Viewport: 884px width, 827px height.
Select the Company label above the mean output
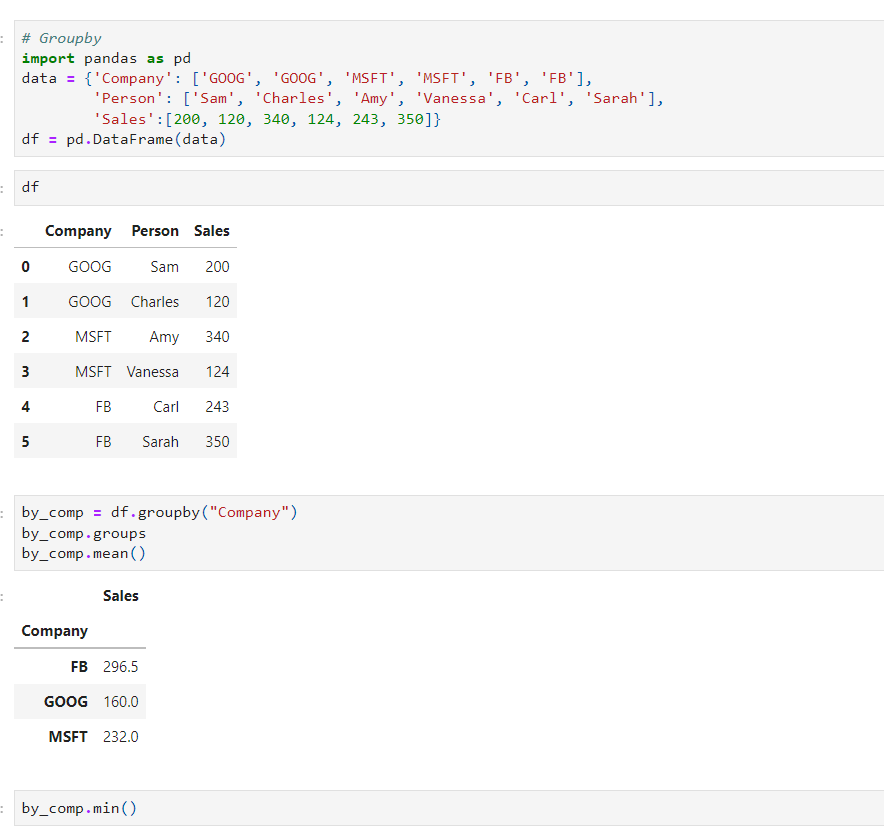pos(54,631)
